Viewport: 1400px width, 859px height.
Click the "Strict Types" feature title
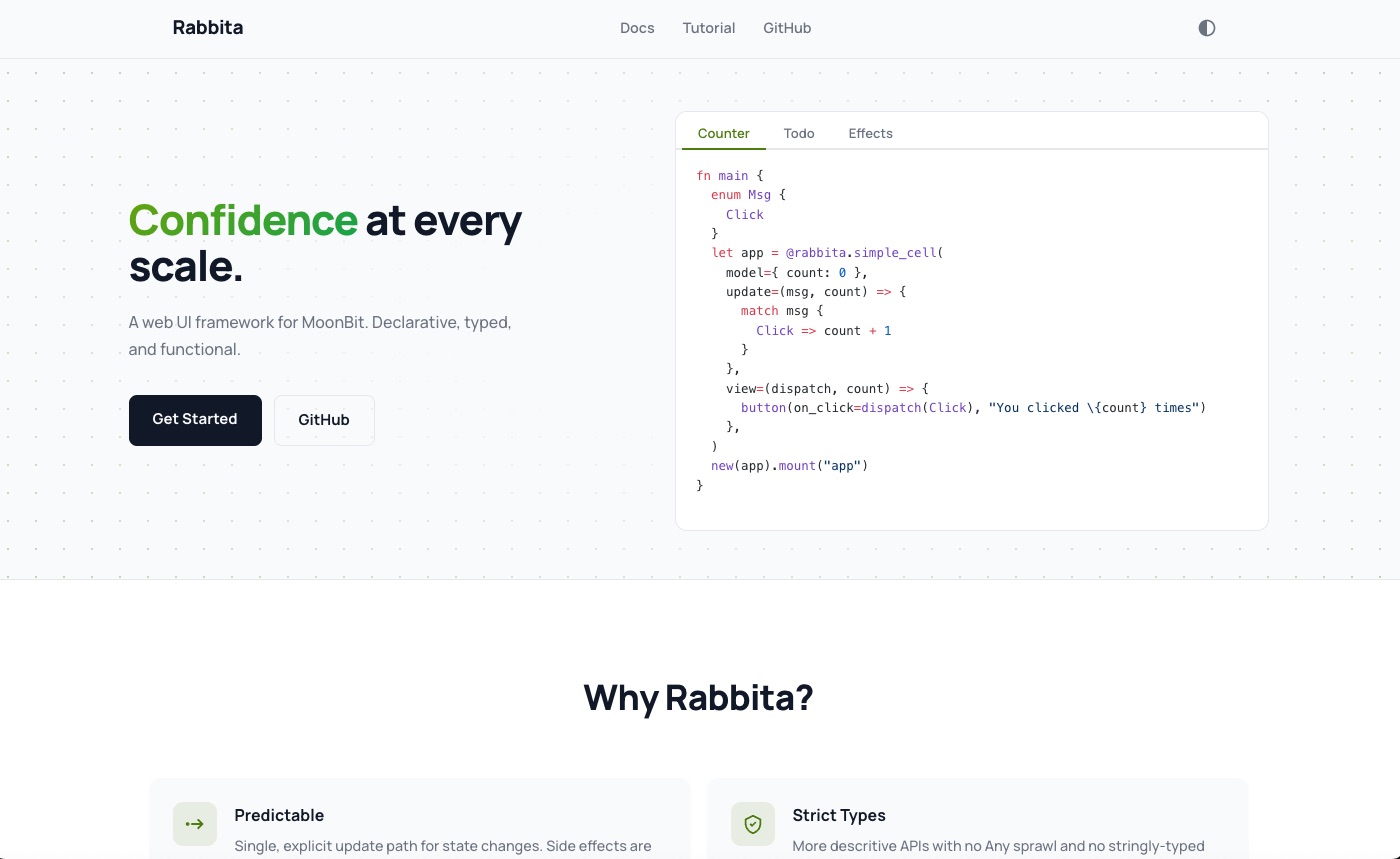click(x=839, y=815)
